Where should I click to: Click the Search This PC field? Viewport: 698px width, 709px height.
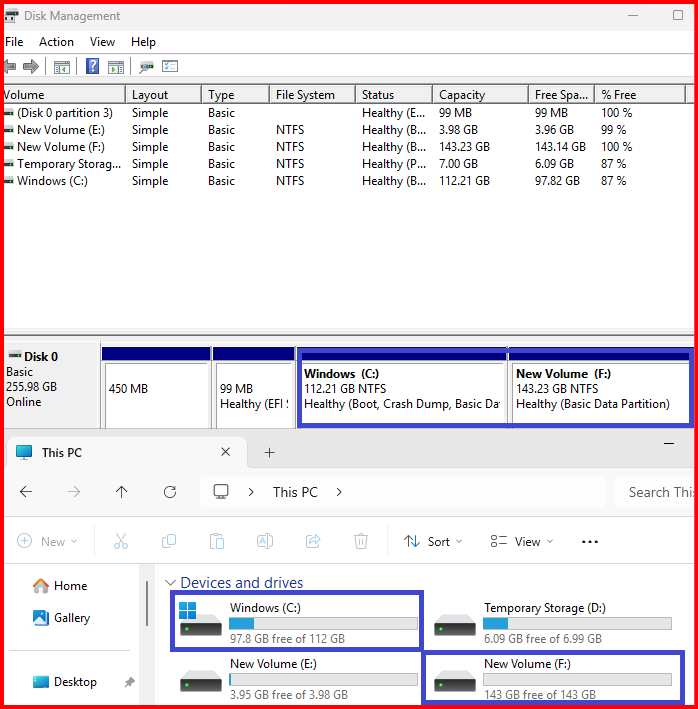pos(658,492)
